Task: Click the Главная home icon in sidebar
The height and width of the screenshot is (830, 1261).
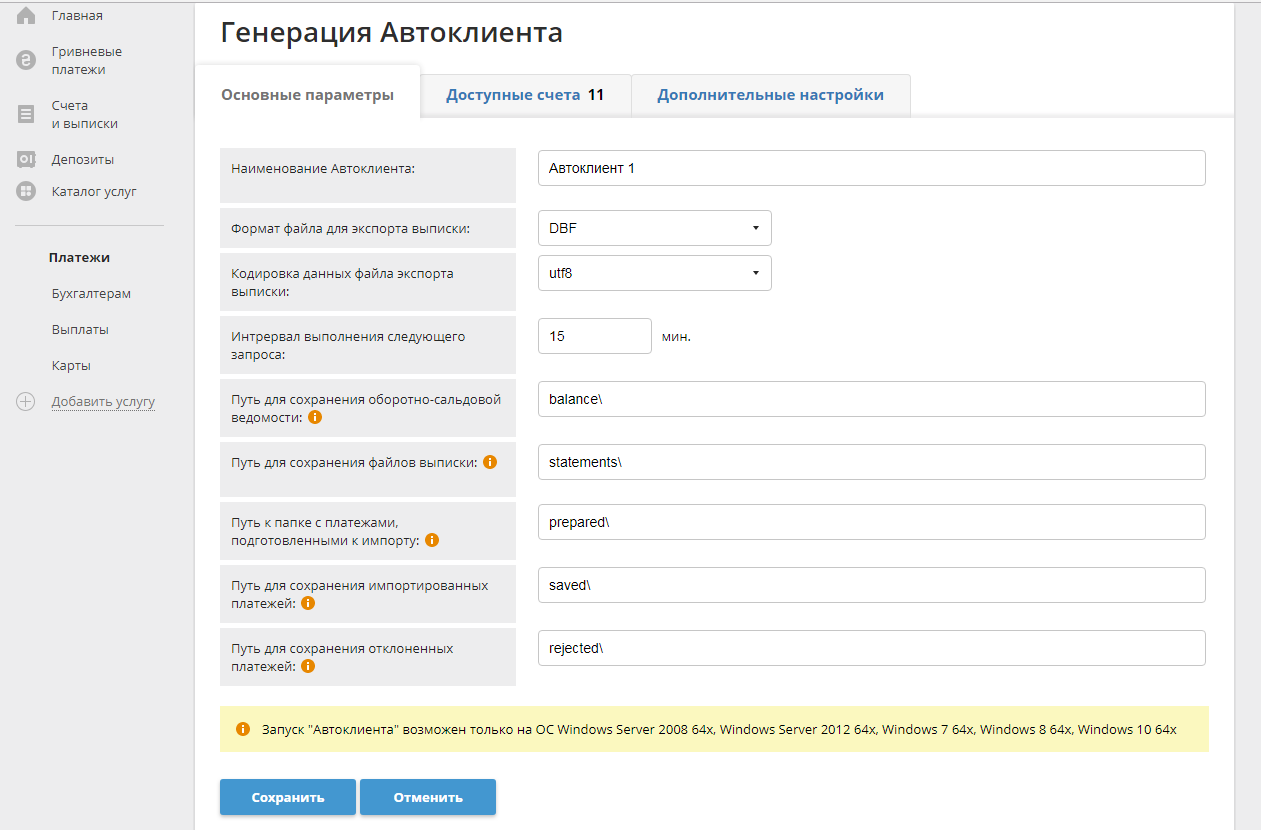Action: click(x=26, y=16)
